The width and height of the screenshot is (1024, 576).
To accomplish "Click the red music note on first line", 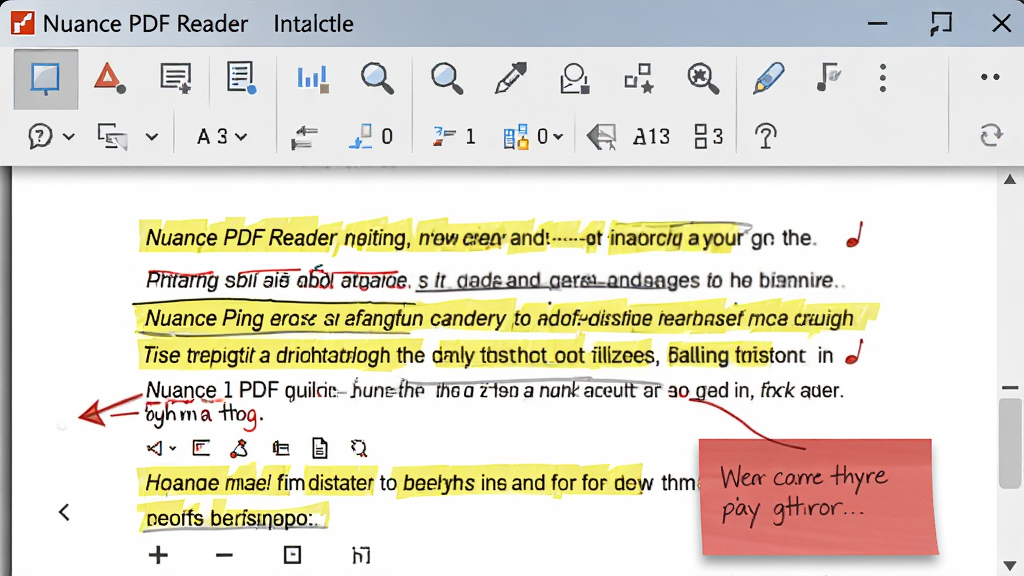I will [854, 235].
